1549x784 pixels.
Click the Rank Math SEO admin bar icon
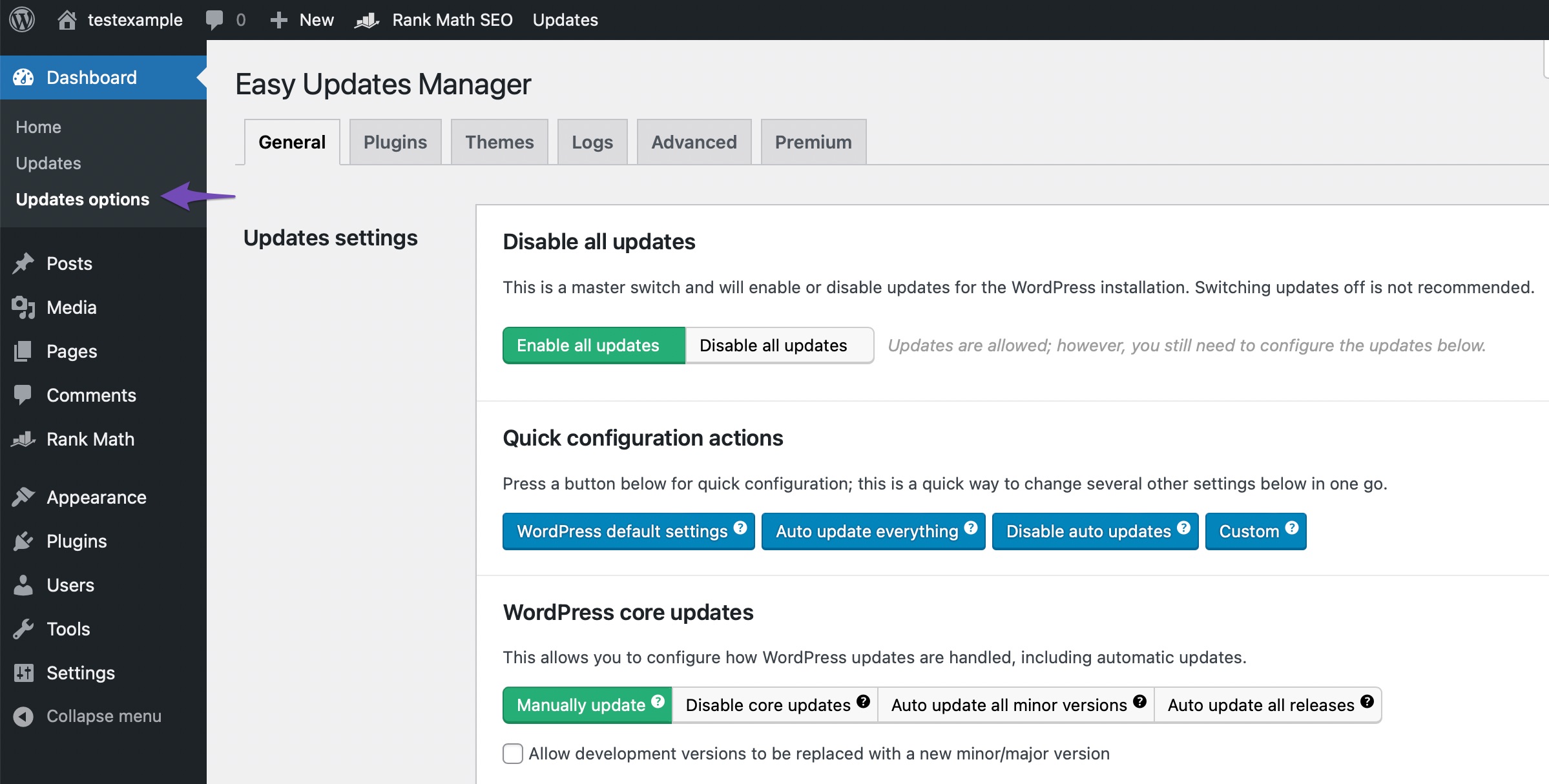pyautogui.click(x=367, y=20)
